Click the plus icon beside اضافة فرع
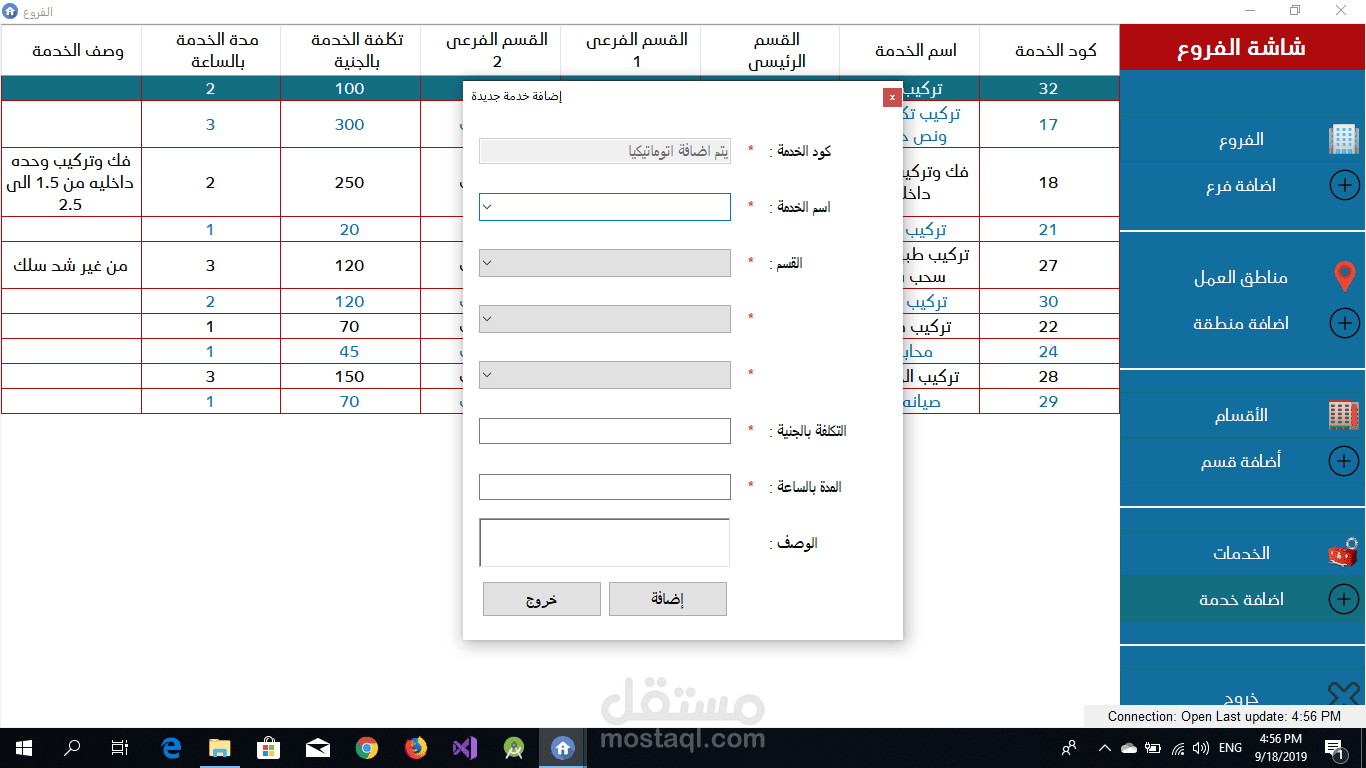Viewport: 1366px width, 768px height. click(1344, 186)
